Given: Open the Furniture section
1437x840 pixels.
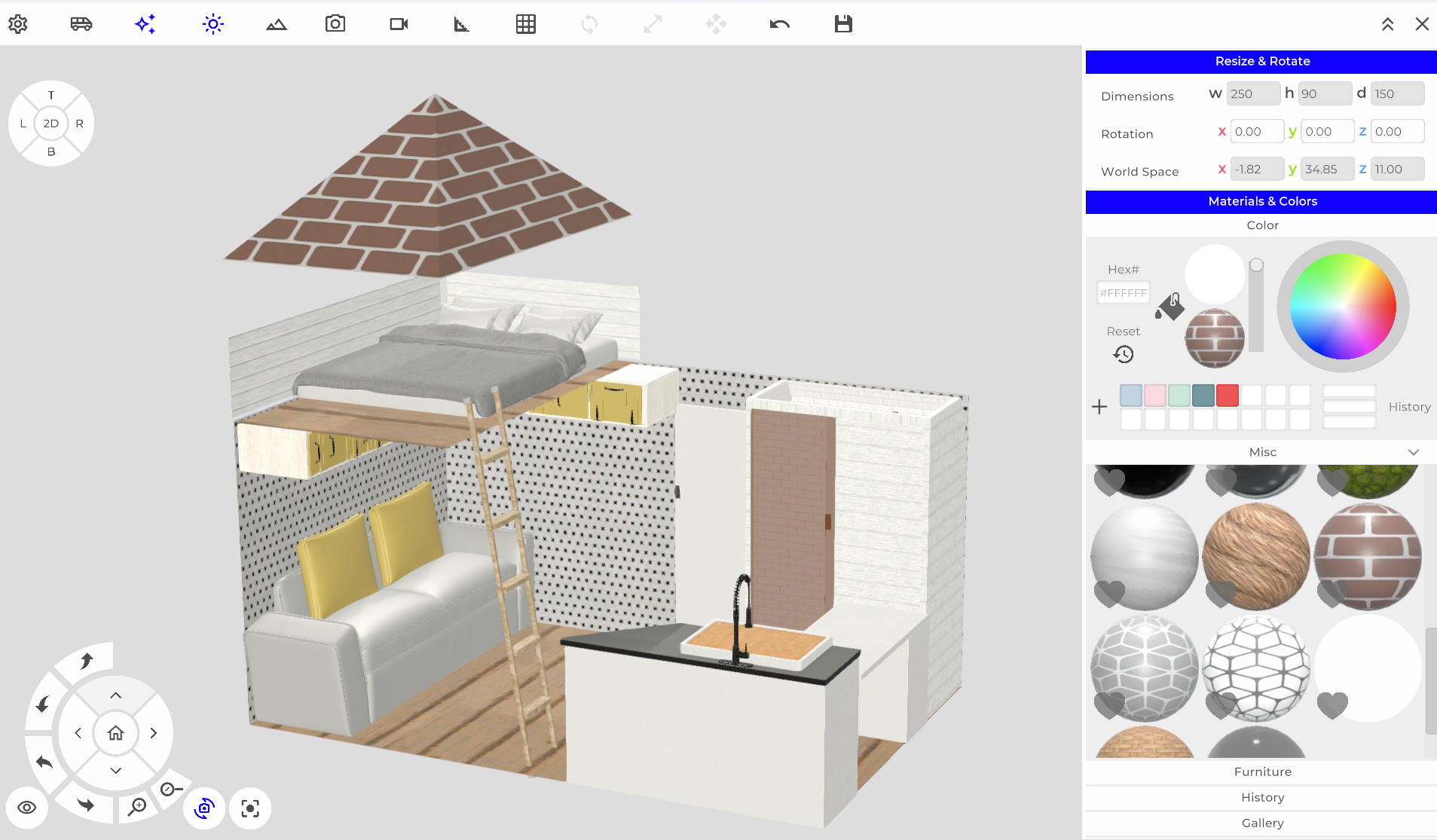Looking at the screenshot, I should (x=1261, y=771).
